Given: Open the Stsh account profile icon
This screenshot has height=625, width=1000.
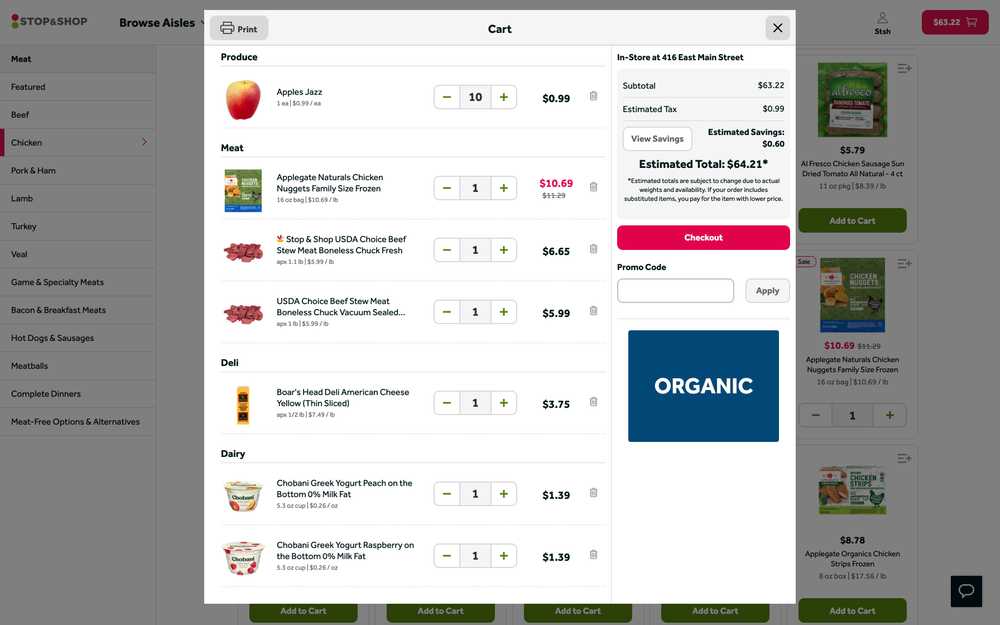Looking at the screenshot, I should [882, 23].
